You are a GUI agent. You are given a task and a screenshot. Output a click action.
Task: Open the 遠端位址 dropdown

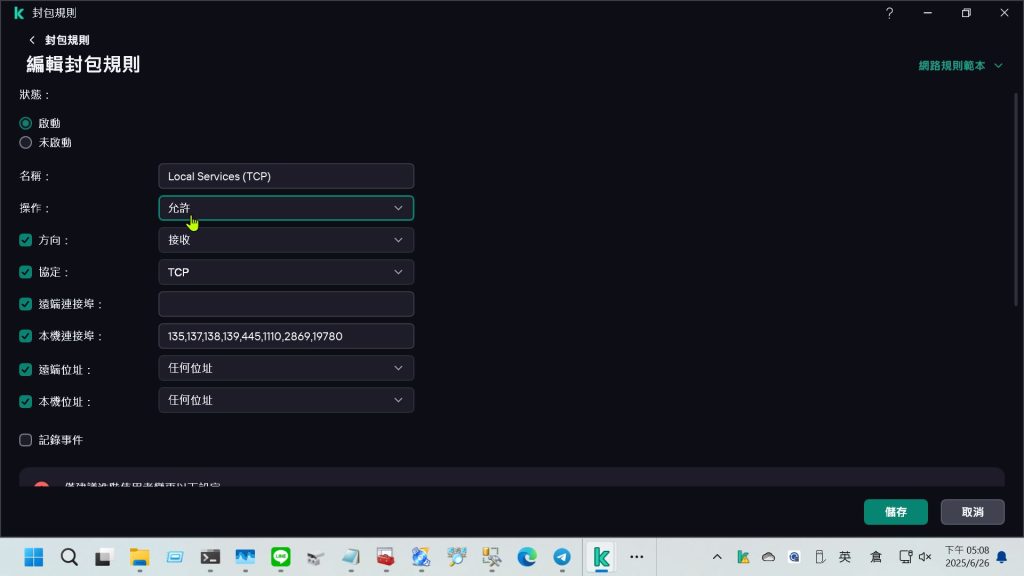(x=286, y=368)
